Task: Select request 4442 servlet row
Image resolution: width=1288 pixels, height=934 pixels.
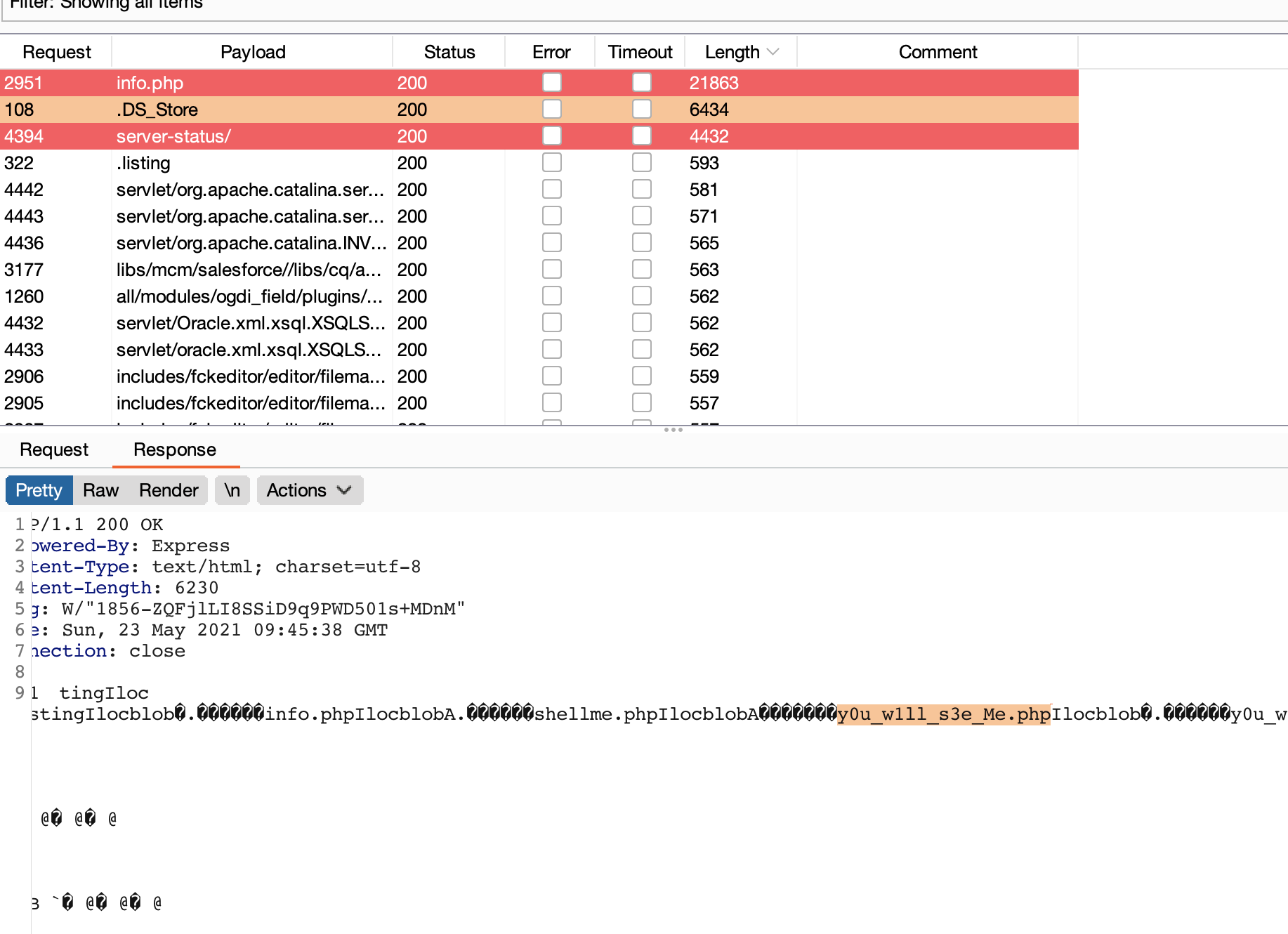Action: point(539,190)
